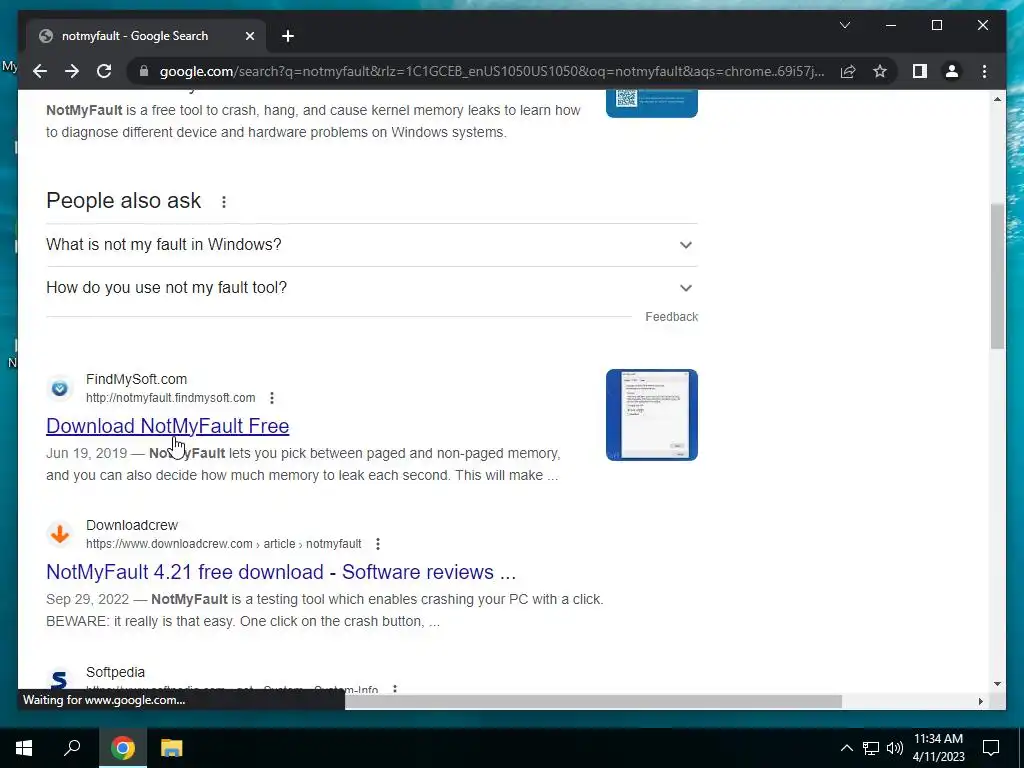
Task: Open Downloadcrew result options menu
Action: tap(377, 544)
